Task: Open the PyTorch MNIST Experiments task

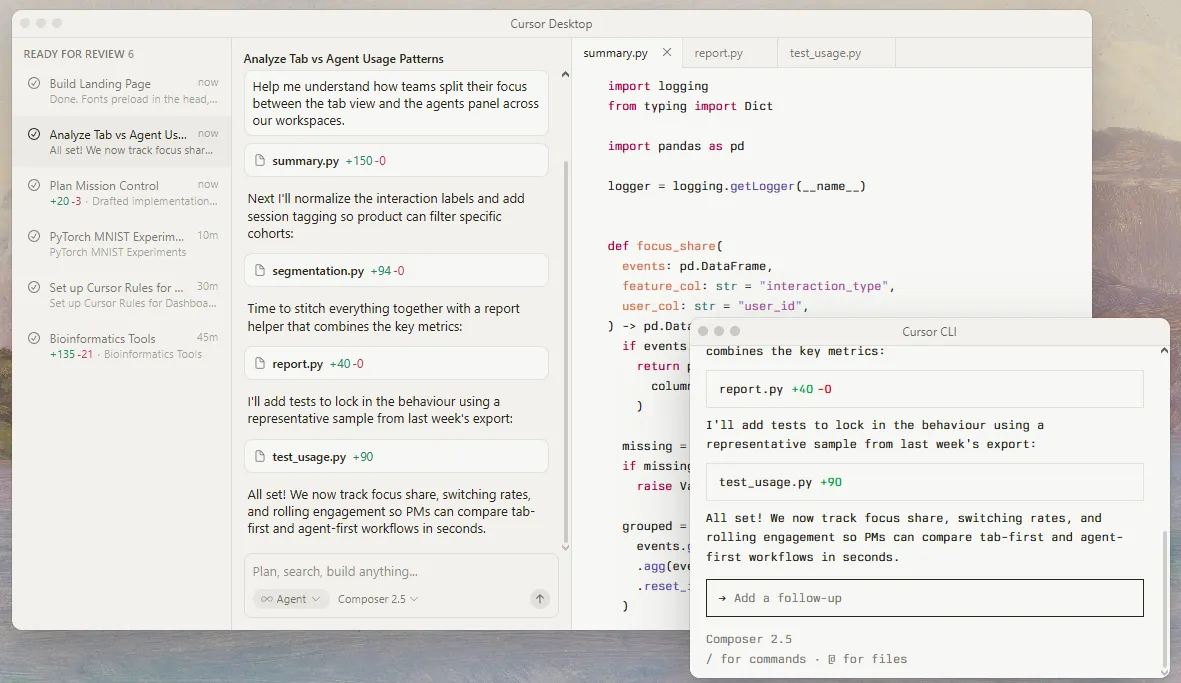Action: (x=122, y=244)
